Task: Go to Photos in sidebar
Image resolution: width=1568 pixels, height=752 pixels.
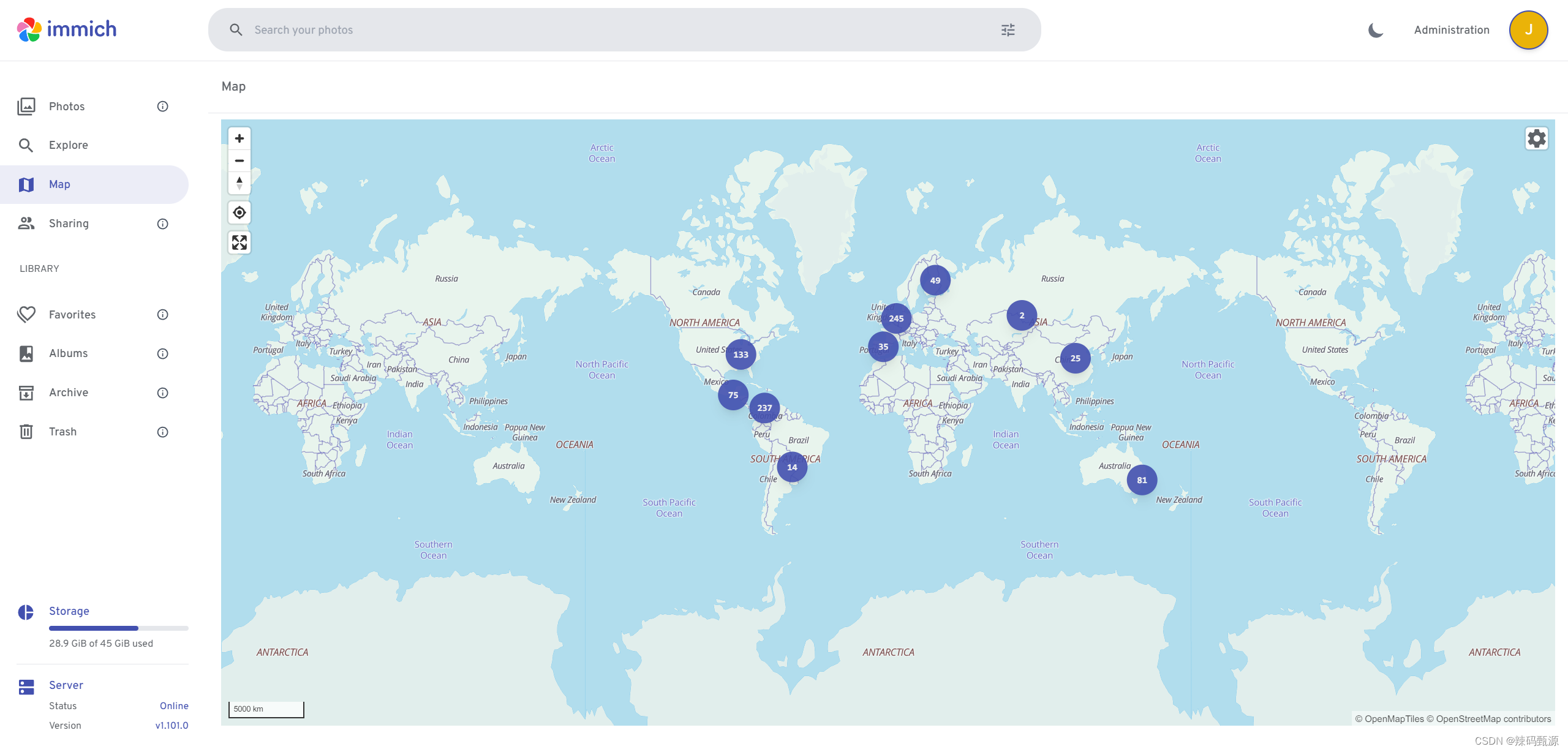Action: (x=67, y=107)
